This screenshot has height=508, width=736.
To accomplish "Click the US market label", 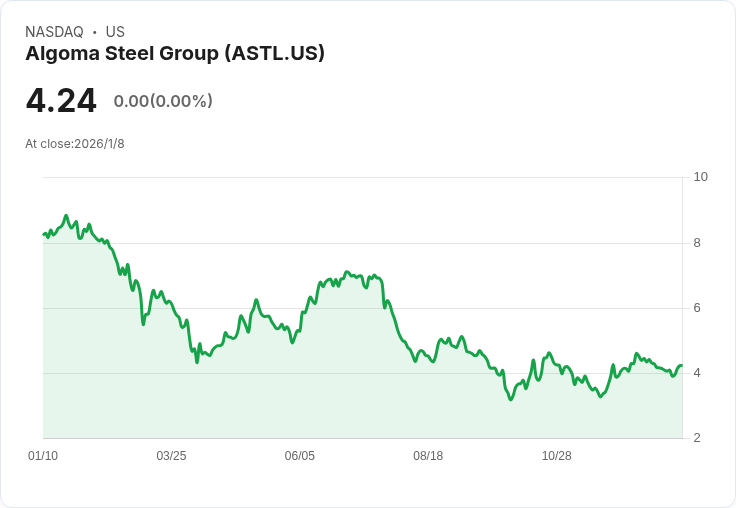I will 115,32.
